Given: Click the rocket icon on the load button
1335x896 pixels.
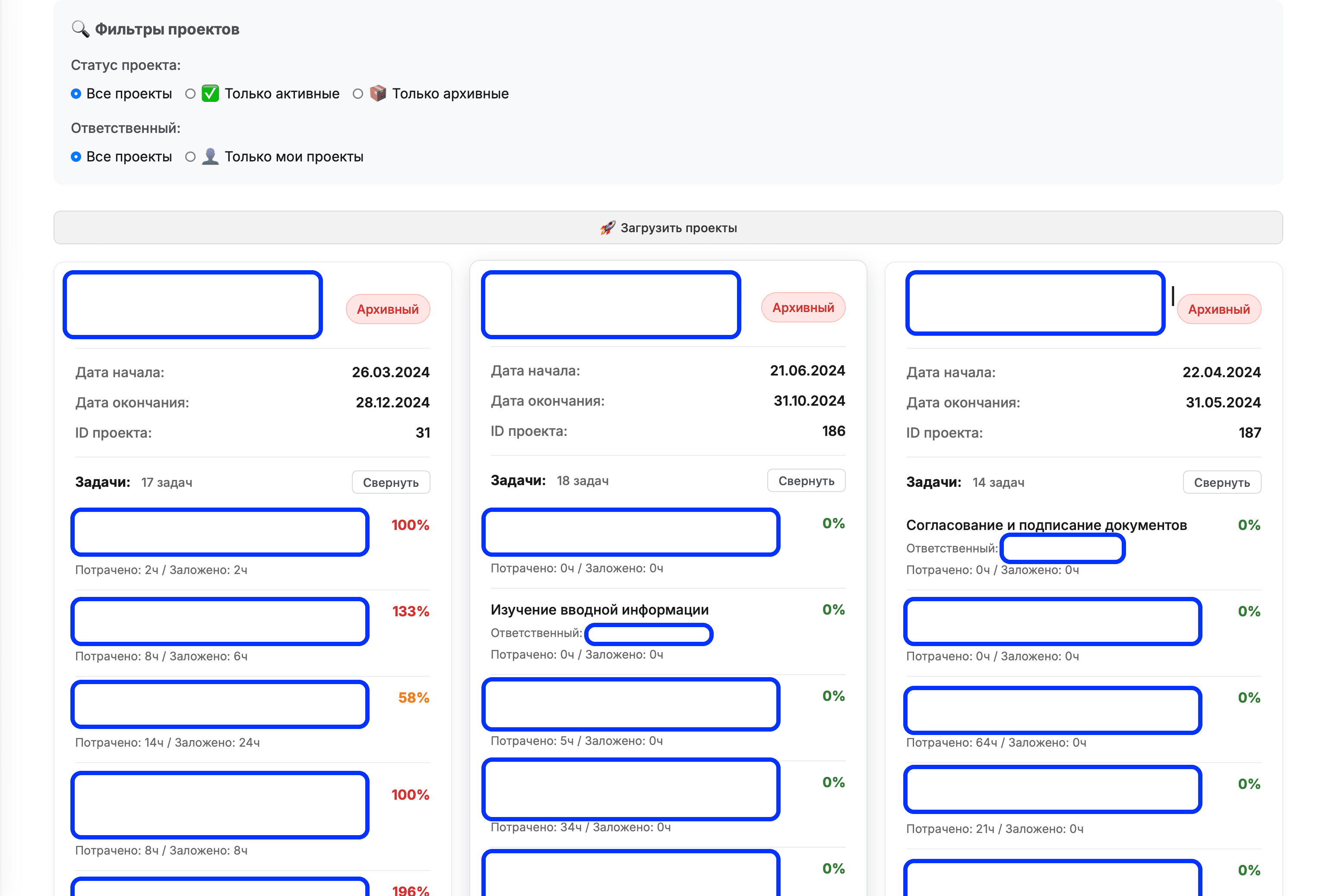Looking at the screenshot, I should [607, 228].
